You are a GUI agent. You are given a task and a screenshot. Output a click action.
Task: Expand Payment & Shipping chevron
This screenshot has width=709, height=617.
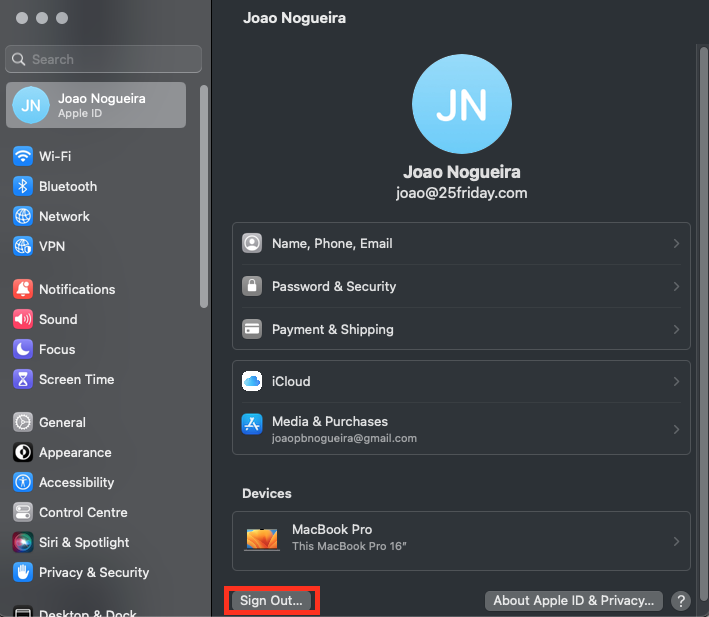676,330
